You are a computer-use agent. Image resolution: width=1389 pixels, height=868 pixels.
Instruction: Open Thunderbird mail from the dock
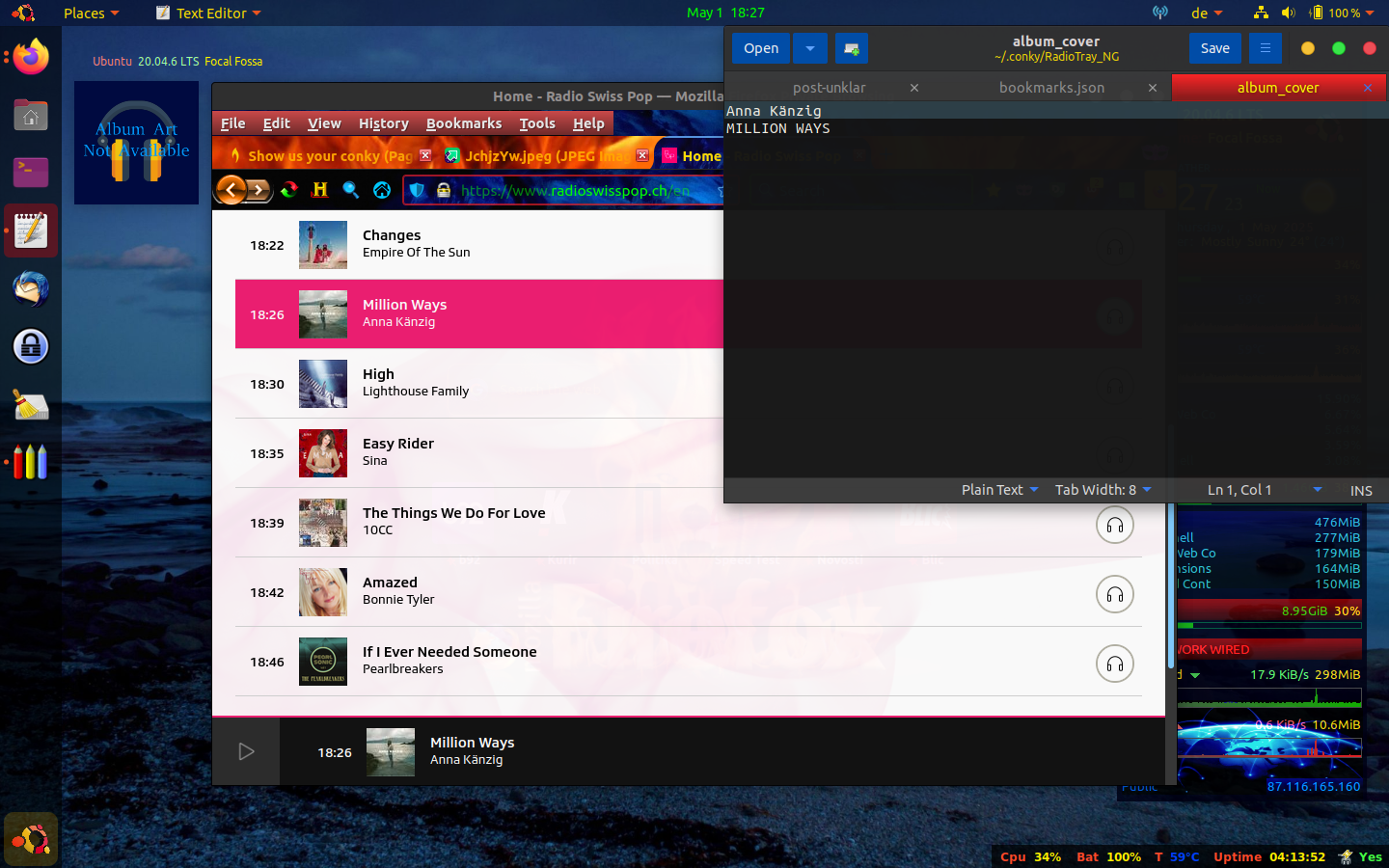coord(31,288)
